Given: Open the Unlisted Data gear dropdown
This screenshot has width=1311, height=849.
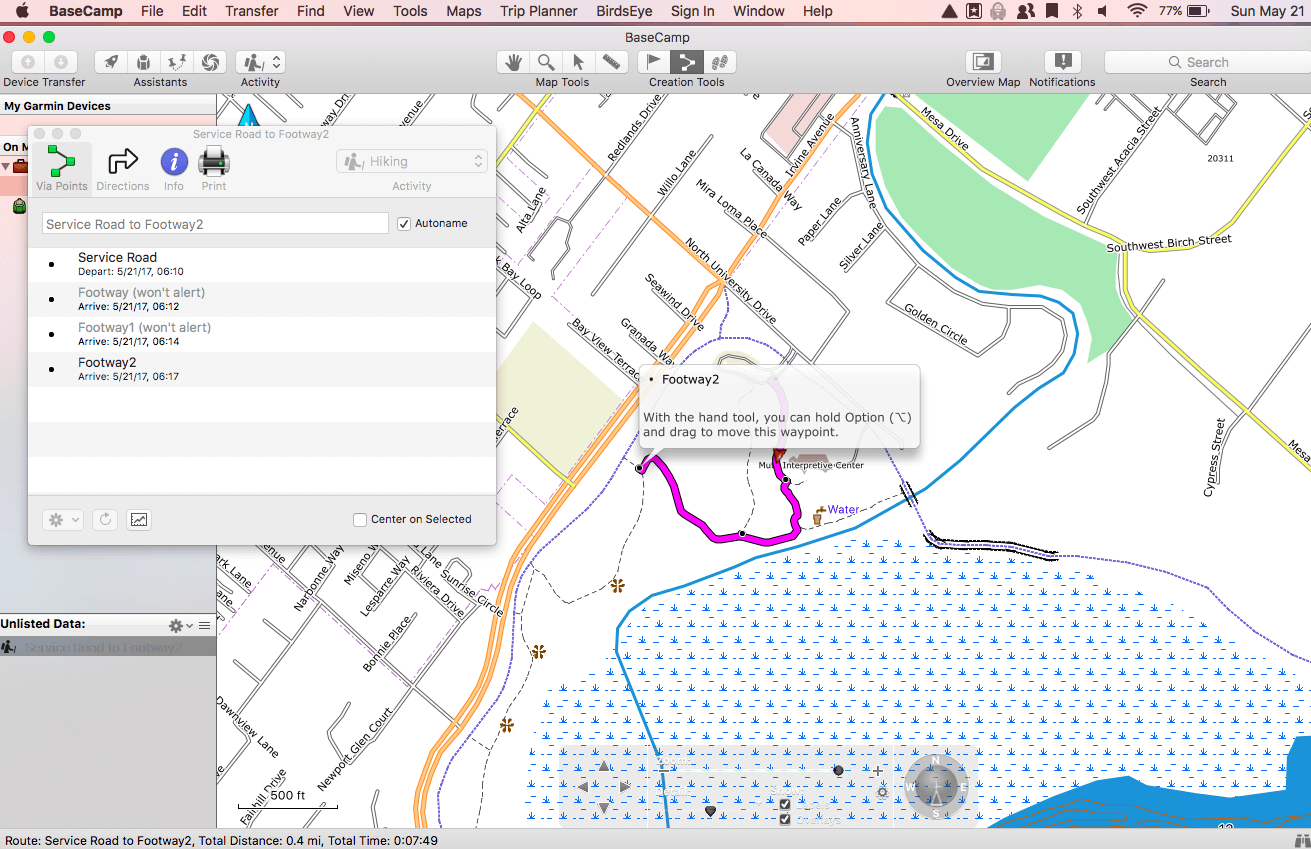Looking at the screenshot, I should click(180, 625).
